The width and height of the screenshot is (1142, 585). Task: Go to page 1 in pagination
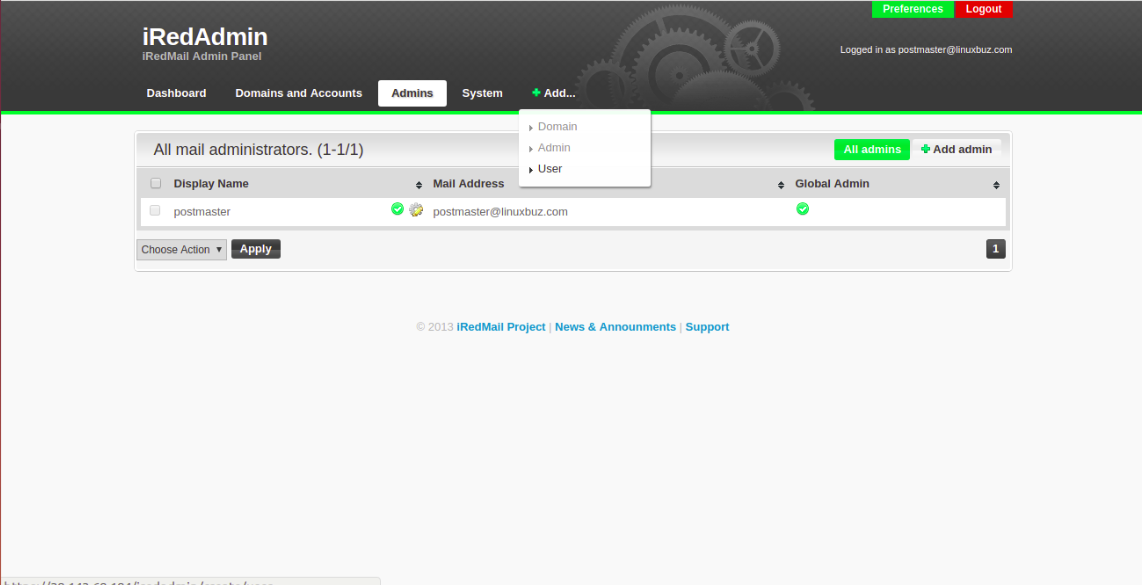[x=996, y=249]
